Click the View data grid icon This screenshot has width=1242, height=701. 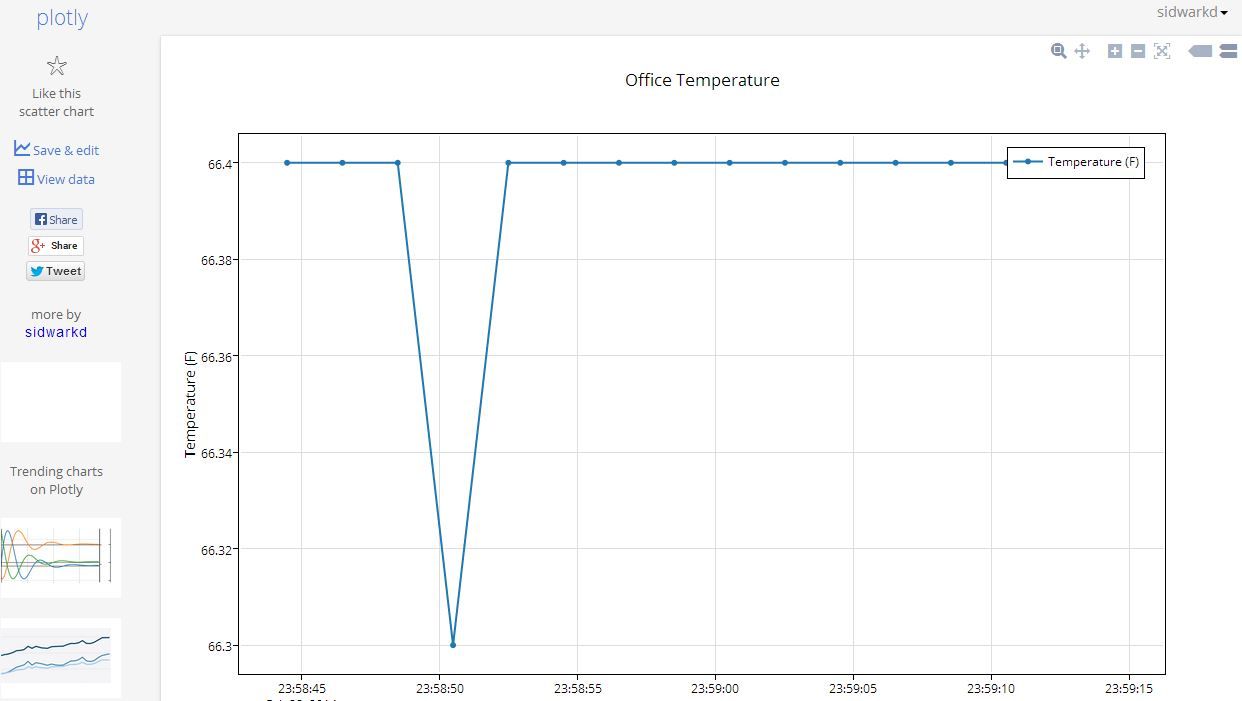point(26,178)
